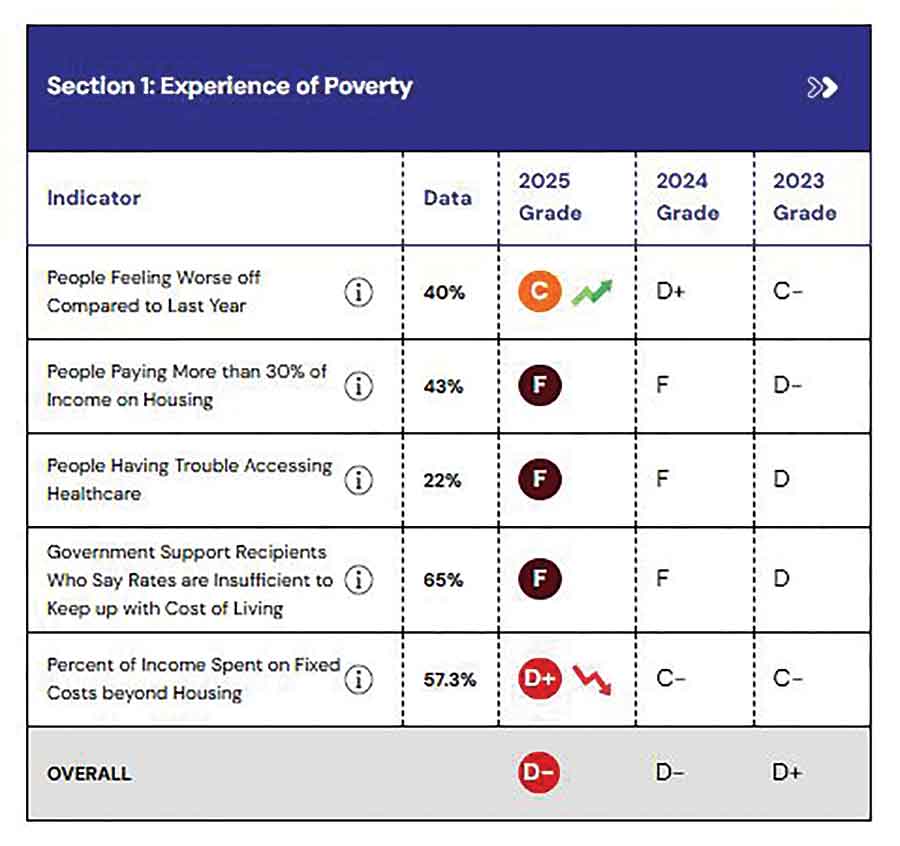Screen dimensions: 900x846
Task: Click info icon for People Feeling Worse off
Action: [358, 292]
